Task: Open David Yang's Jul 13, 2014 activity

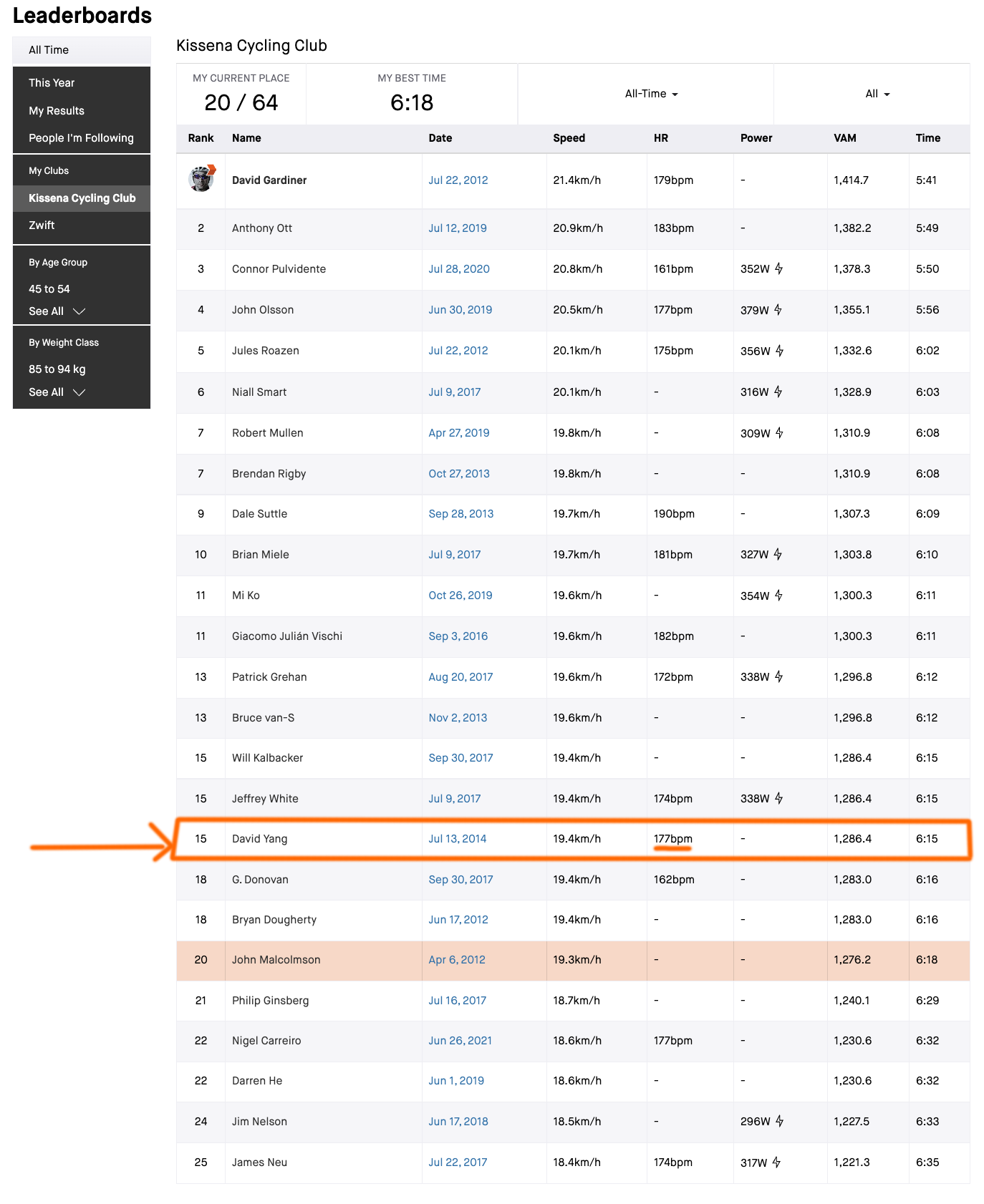Action: pyautogui.click(x=458, y=838)
